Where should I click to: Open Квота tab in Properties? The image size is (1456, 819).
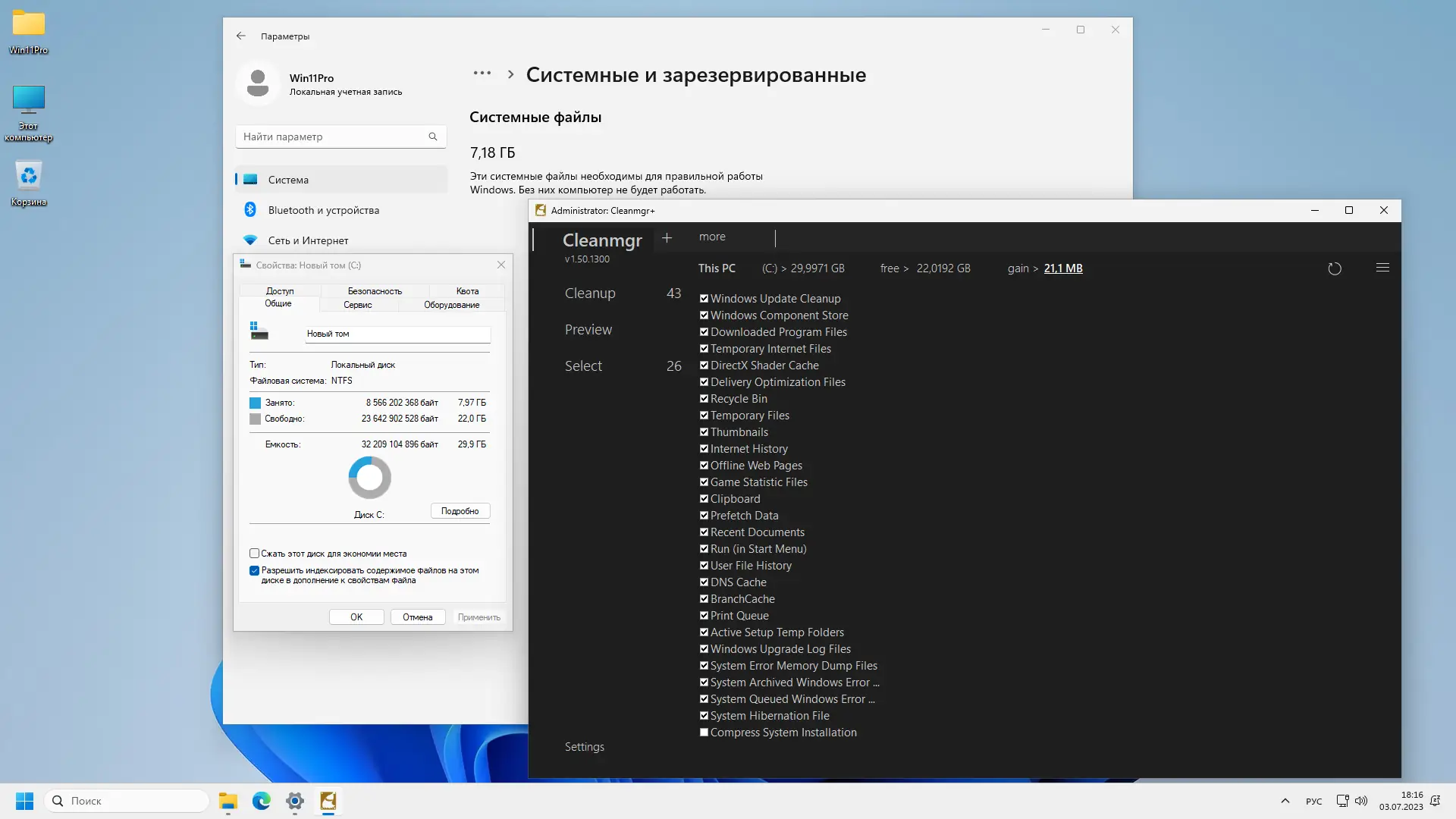click(467, 291)
